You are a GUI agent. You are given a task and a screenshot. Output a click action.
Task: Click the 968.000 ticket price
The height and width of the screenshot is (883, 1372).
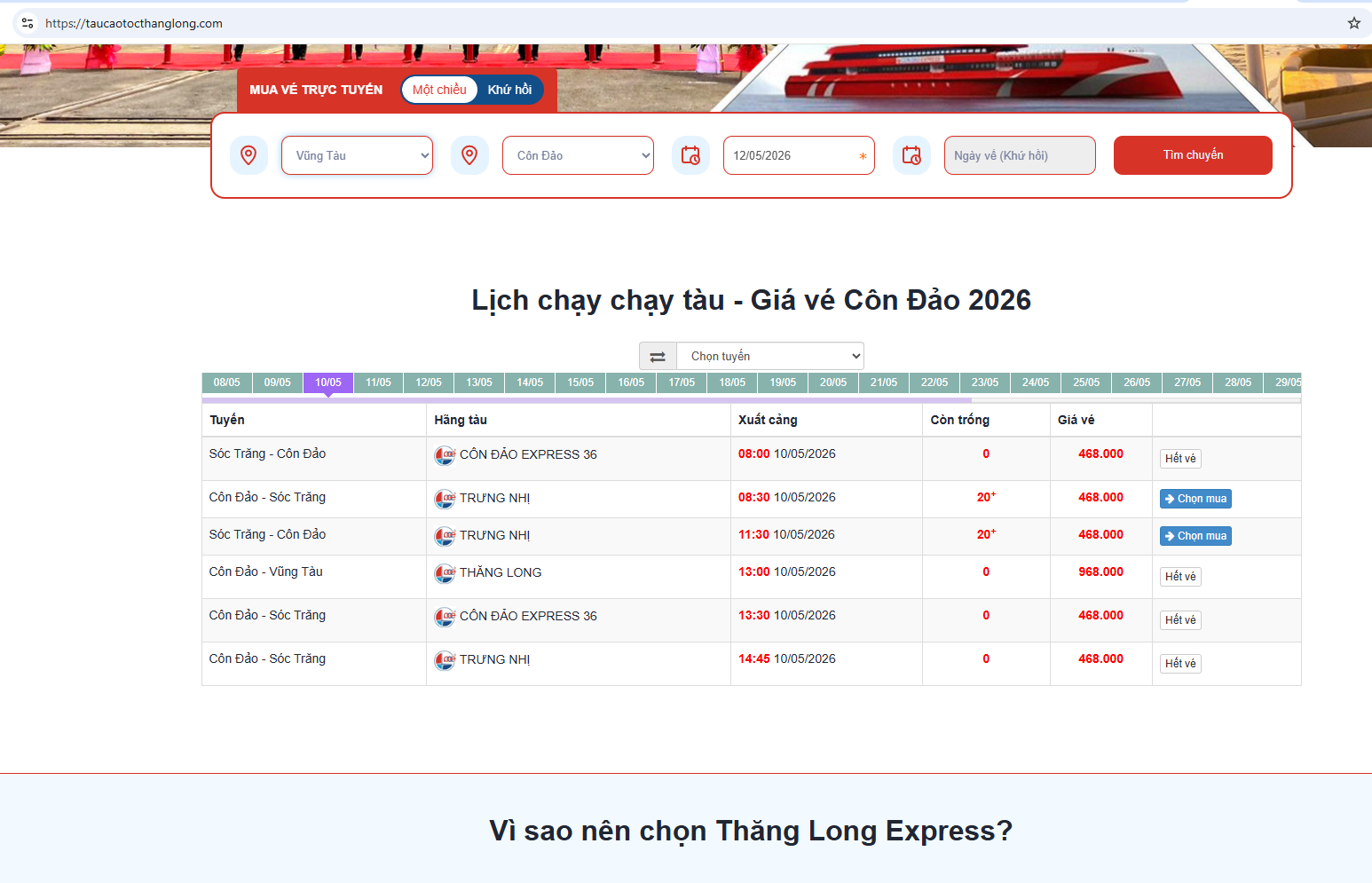(x=1100, y=572)
